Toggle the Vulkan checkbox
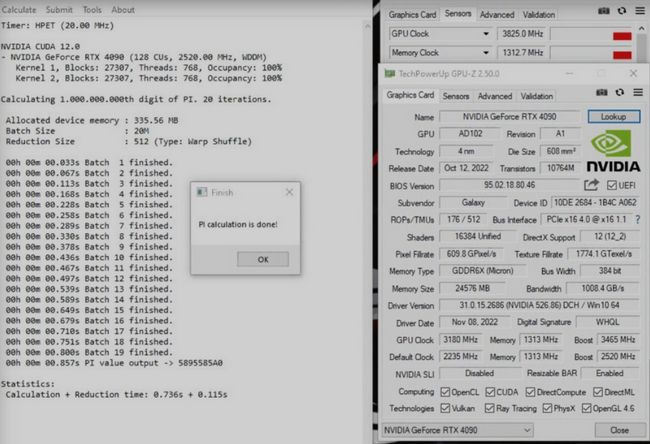Image resolution: width=650 pixels, height=444 pixels. click(x=446, y=408)
